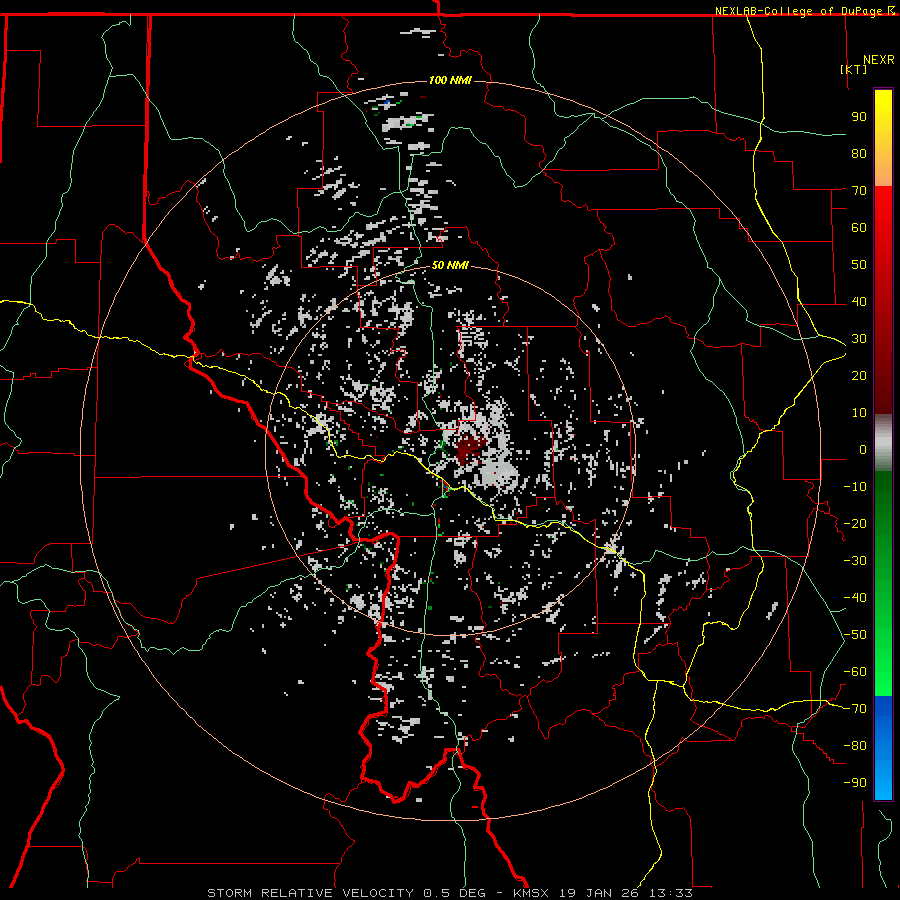Click the positive 30 scale value

[859, 339]
